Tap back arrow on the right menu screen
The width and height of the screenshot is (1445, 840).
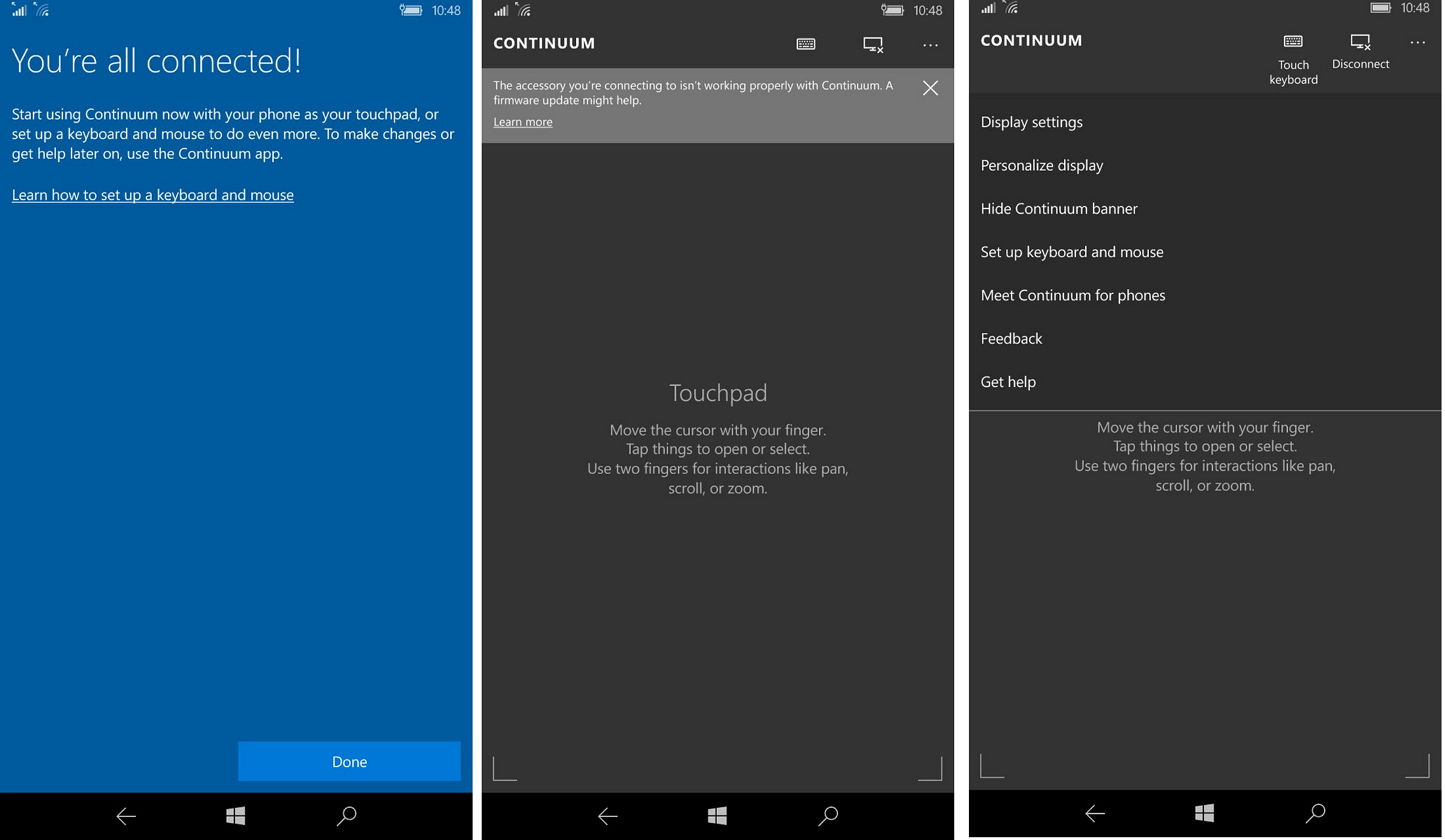[1095, 813]
